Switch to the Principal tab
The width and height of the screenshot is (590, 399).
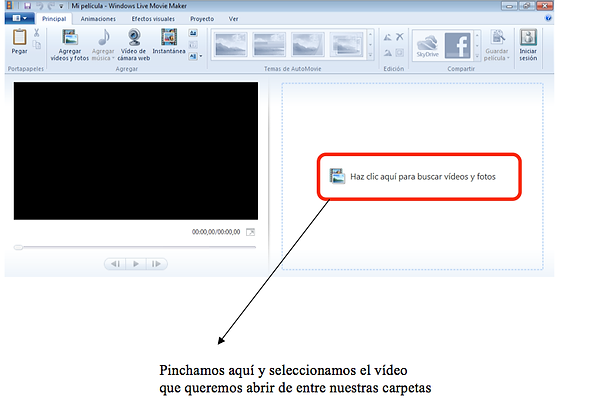[x=54, y=19]
